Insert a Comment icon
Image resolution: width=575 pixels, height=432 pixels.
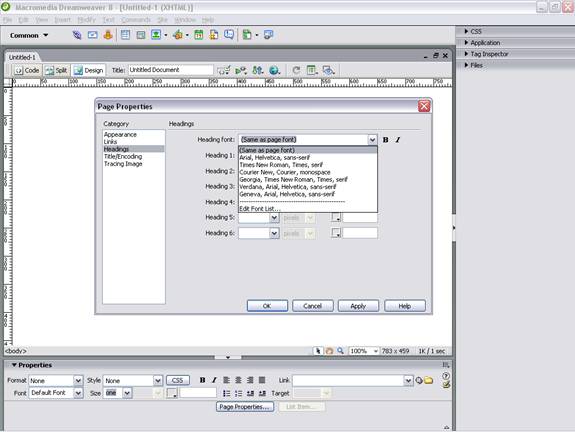229,35
